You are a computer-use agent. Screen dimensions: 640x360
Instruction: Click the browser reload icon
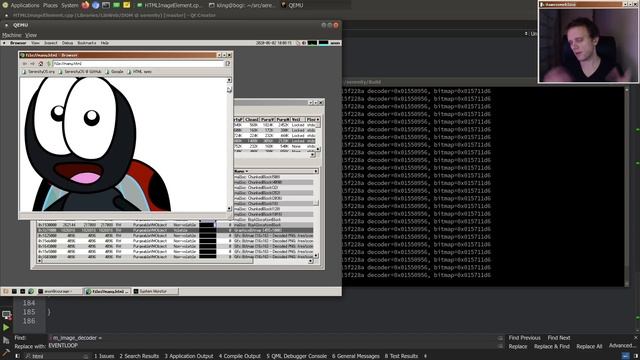pyautogui.click(x=49, y=64)
